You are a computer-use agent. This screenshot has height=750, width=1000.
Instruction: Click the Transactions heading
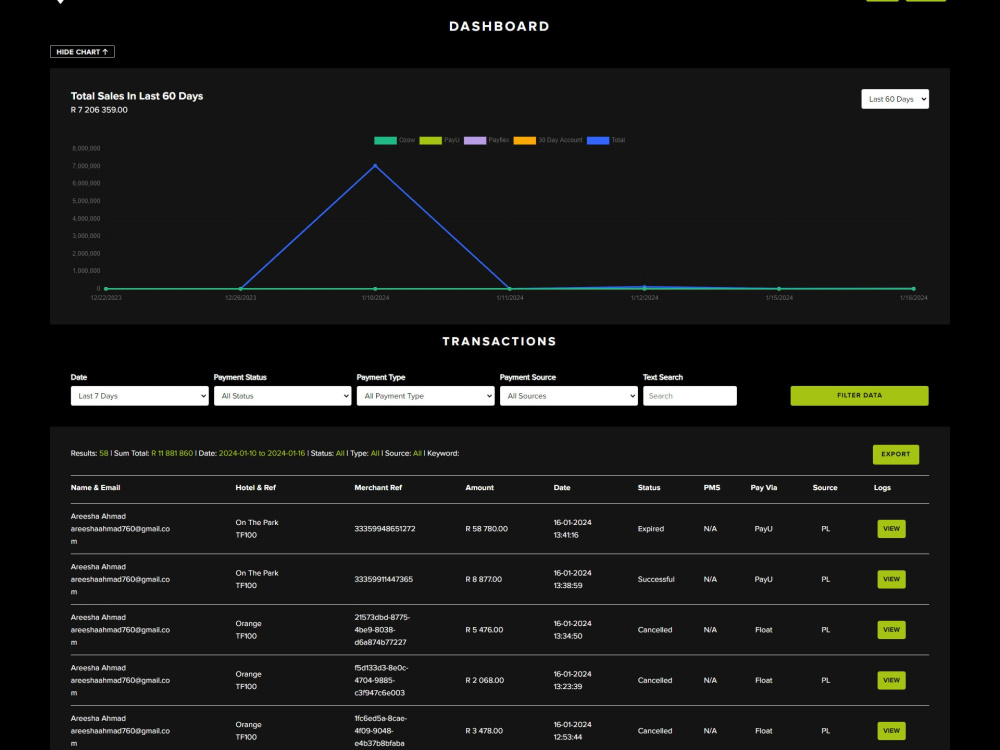tap(499, 341)
